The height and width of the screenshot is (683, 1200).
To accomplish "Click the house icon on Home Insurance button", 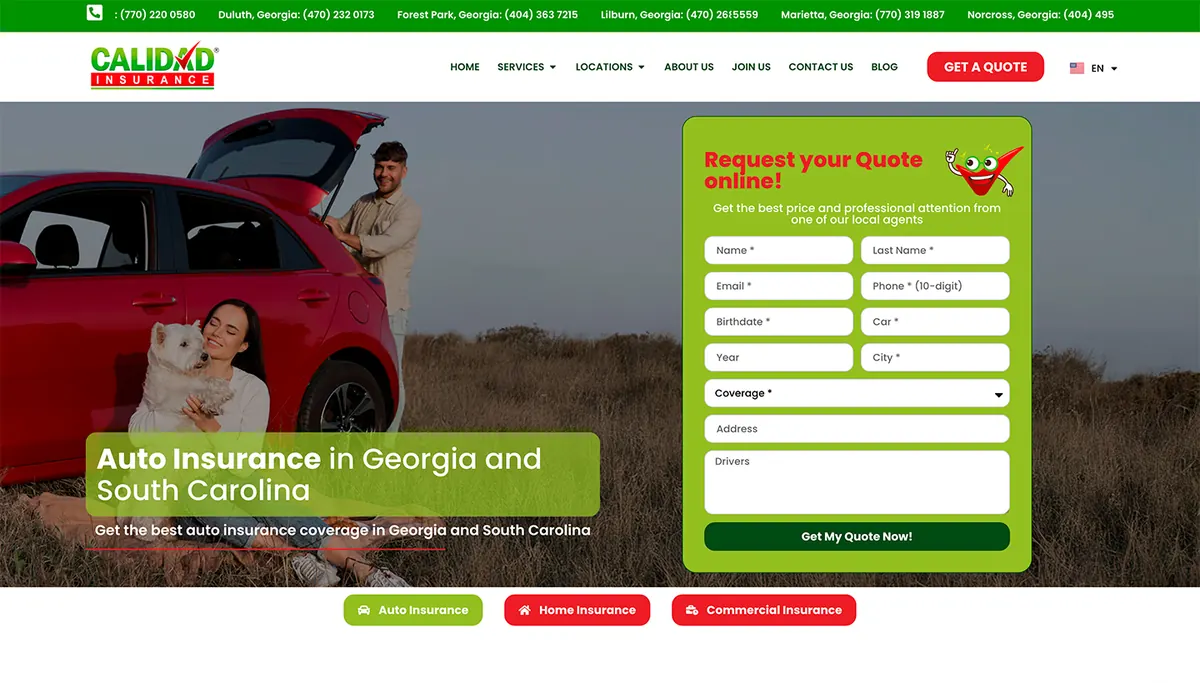I will [524, 610].
